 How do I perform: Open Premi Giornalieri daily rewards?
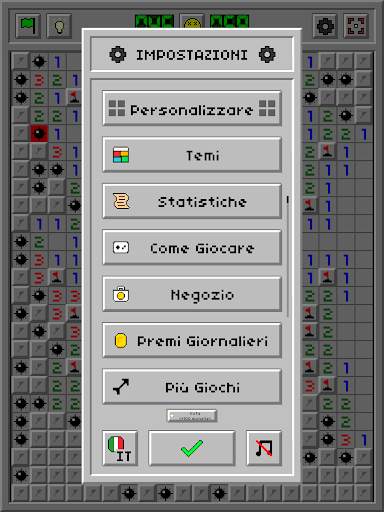point(192,341)
